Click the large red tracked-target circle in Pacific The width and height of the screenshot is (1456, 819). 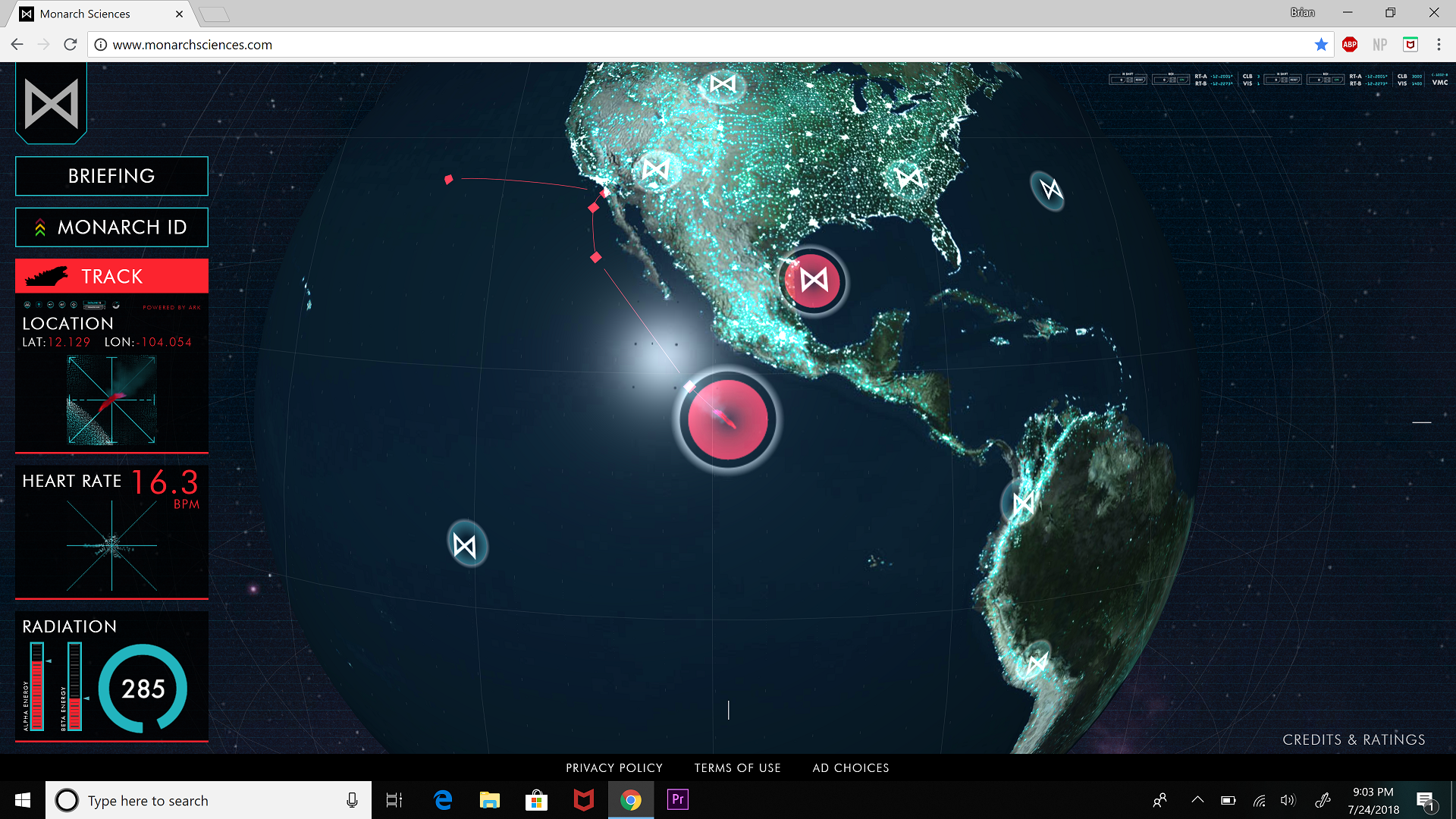[727, 419]
